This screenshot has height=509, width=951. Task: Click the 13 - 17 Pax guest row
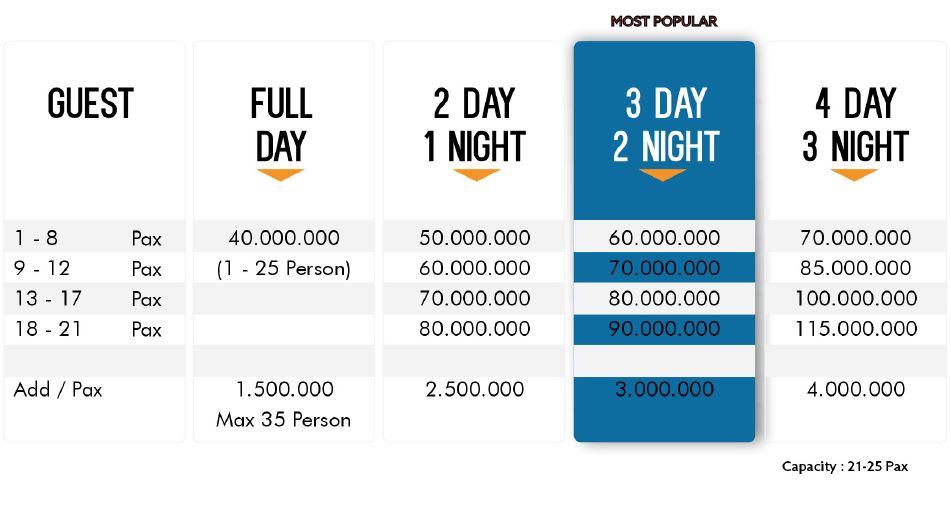(88, 299)
